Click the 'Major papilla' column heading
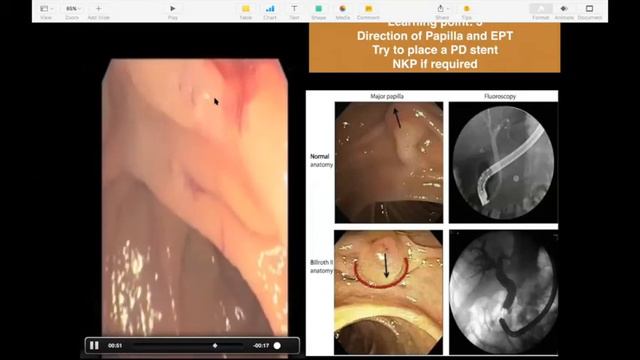Image resolution: width=640 pixels, height=360 pixels. 387,96
